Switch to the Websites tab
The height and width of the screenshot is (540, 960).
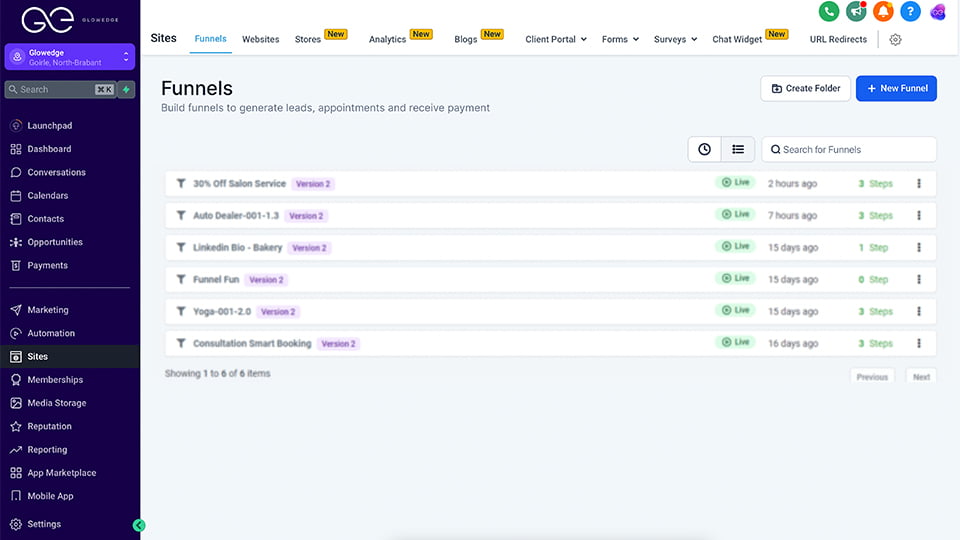[x=260, y=40]
